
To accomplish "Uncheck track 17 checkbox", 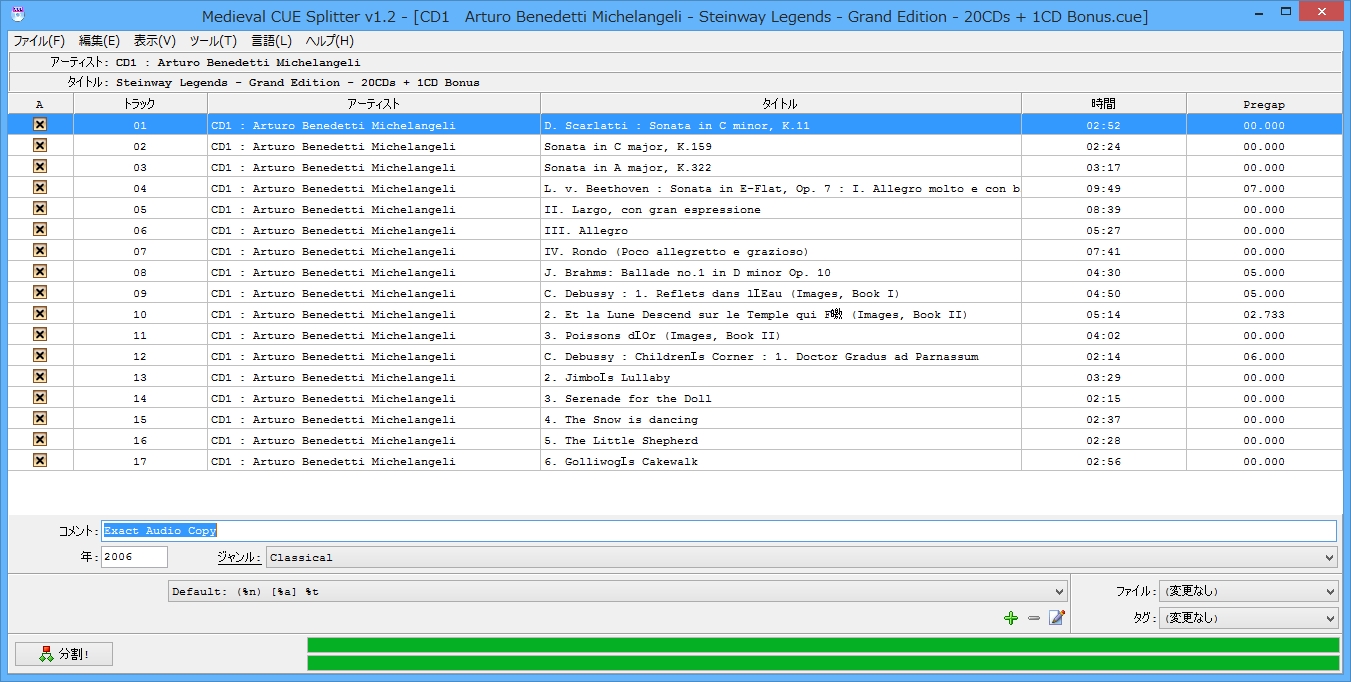I will coord(40,461).
